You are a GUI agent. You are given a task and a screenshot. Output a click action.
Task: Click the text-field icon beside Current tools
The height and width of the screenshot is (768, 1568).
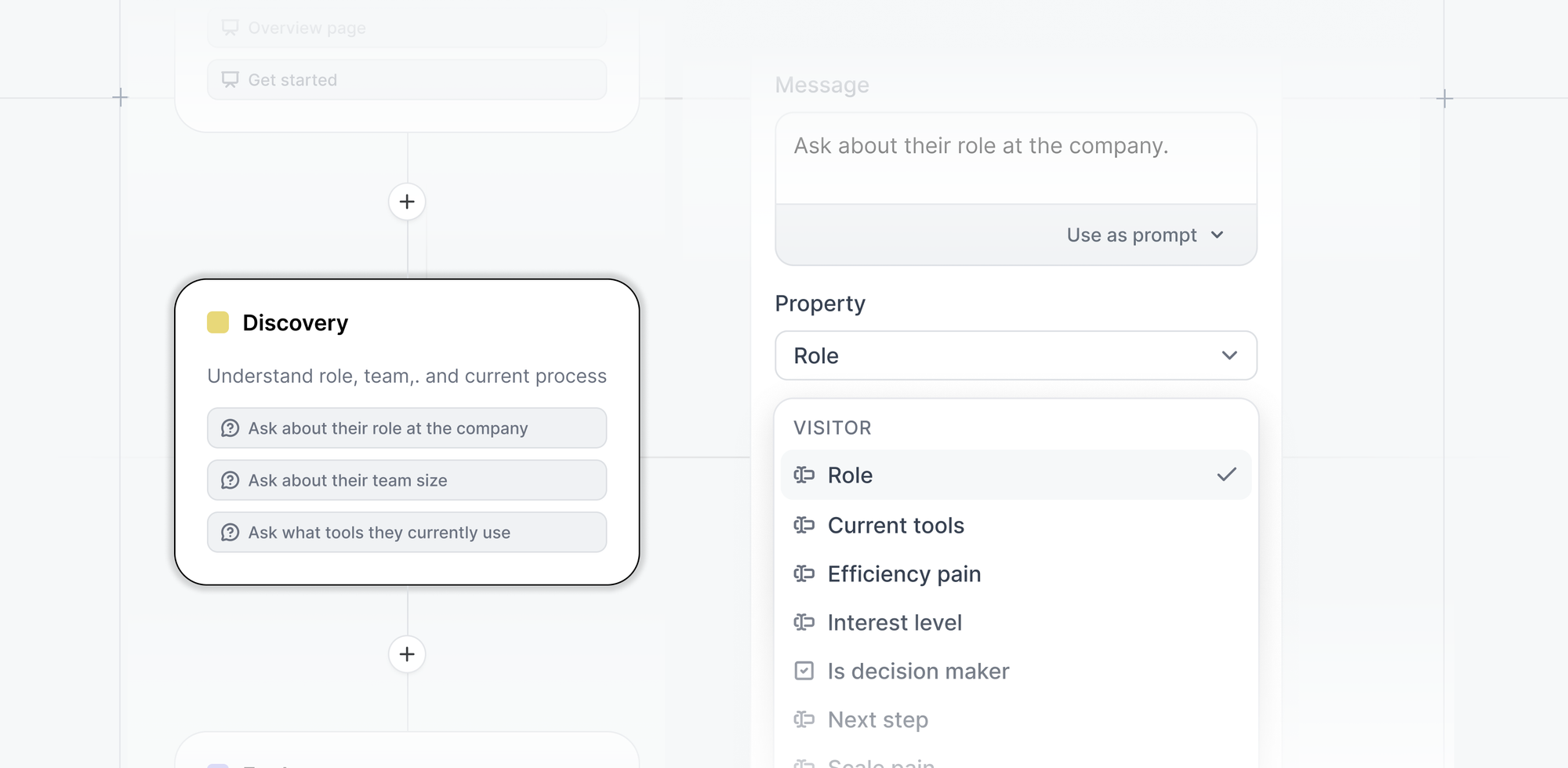(804, 525)
